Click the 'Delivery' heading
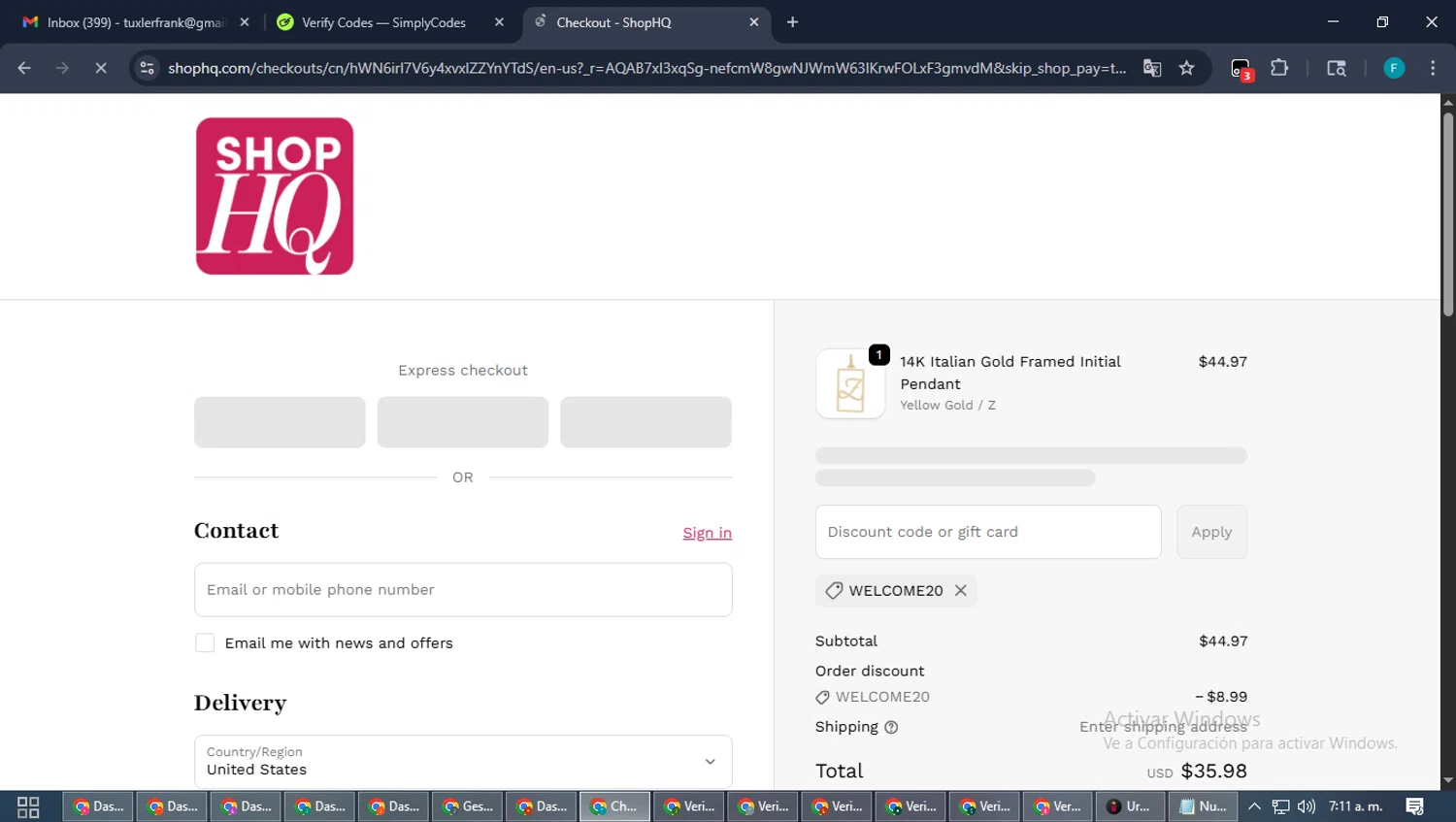Image resolution: width=1456 pixels, height=822 pixels. pos(240,703)
